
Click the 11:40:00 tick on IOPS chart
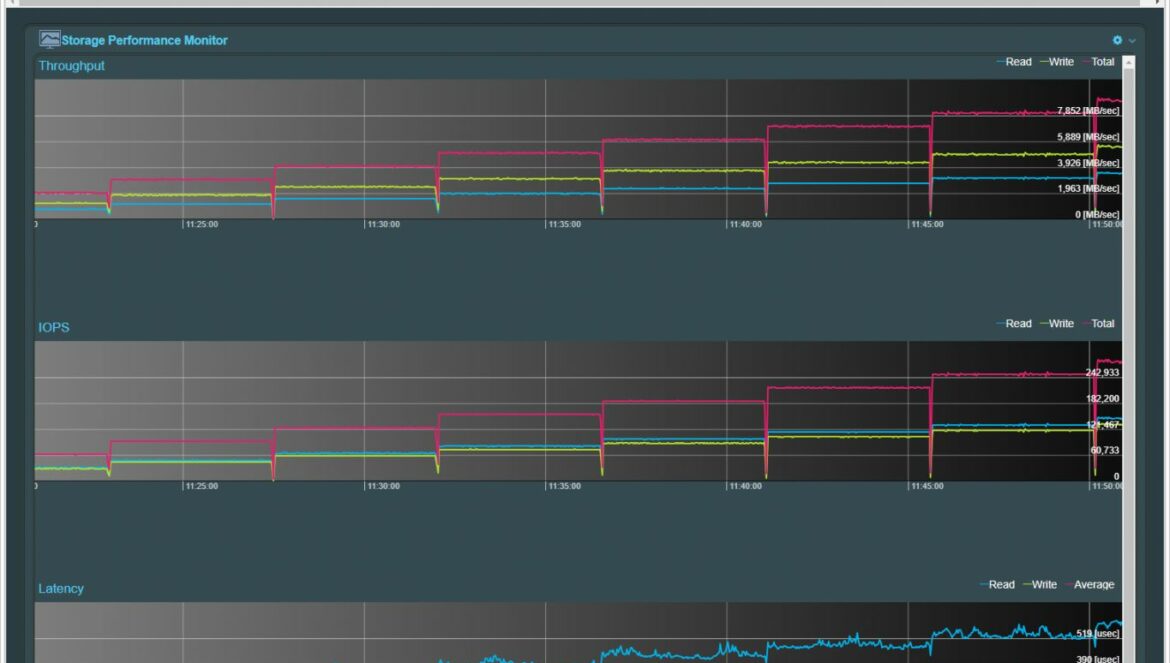[745, 486]
